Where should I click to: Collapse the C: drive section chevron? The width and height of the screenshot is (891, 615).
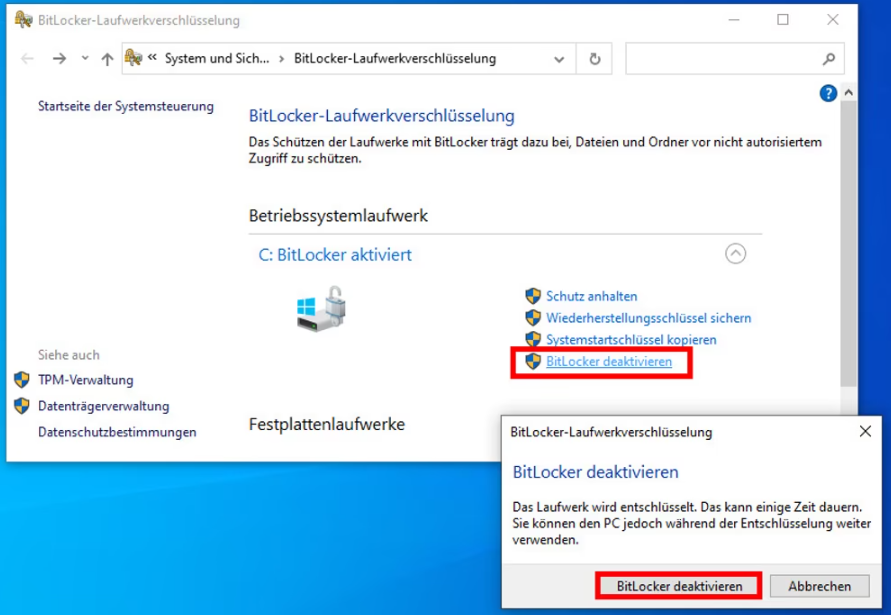(735, 254)
